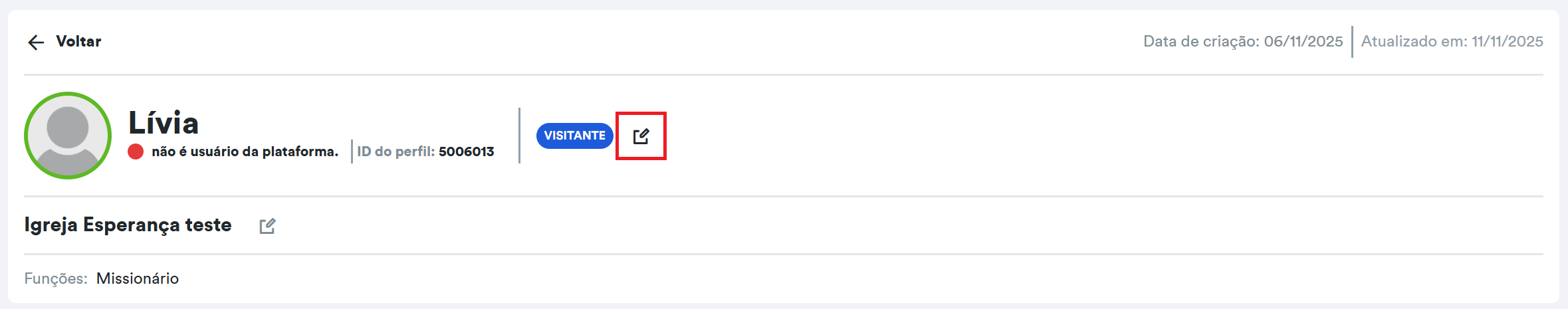
Task: Click the profile name Lívia
Action: click(x=164, y=123)
